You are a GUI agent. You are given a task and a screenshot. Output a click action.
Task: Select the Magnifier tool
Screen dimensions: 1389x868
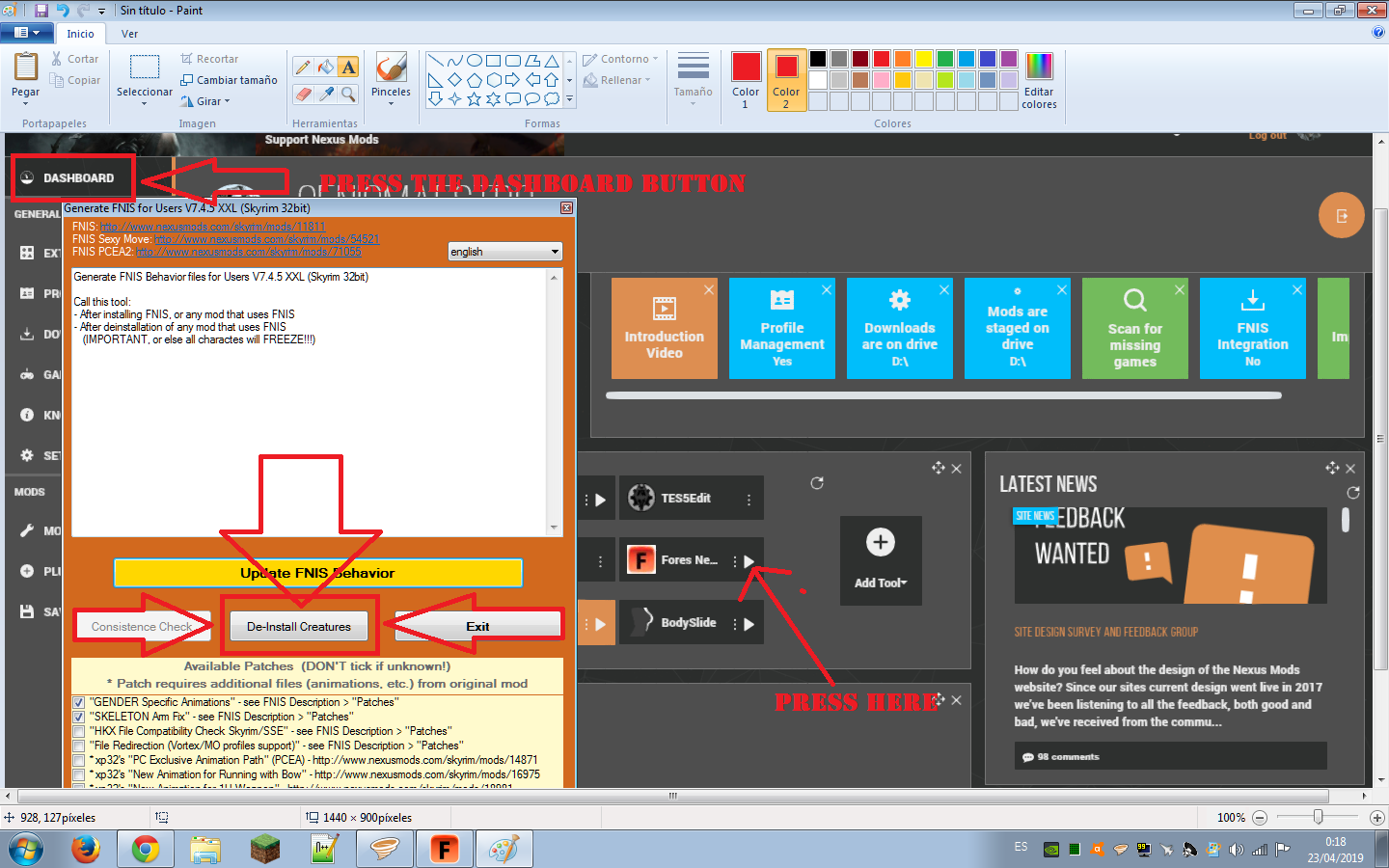pyautogui.click(x=348, y=94)
